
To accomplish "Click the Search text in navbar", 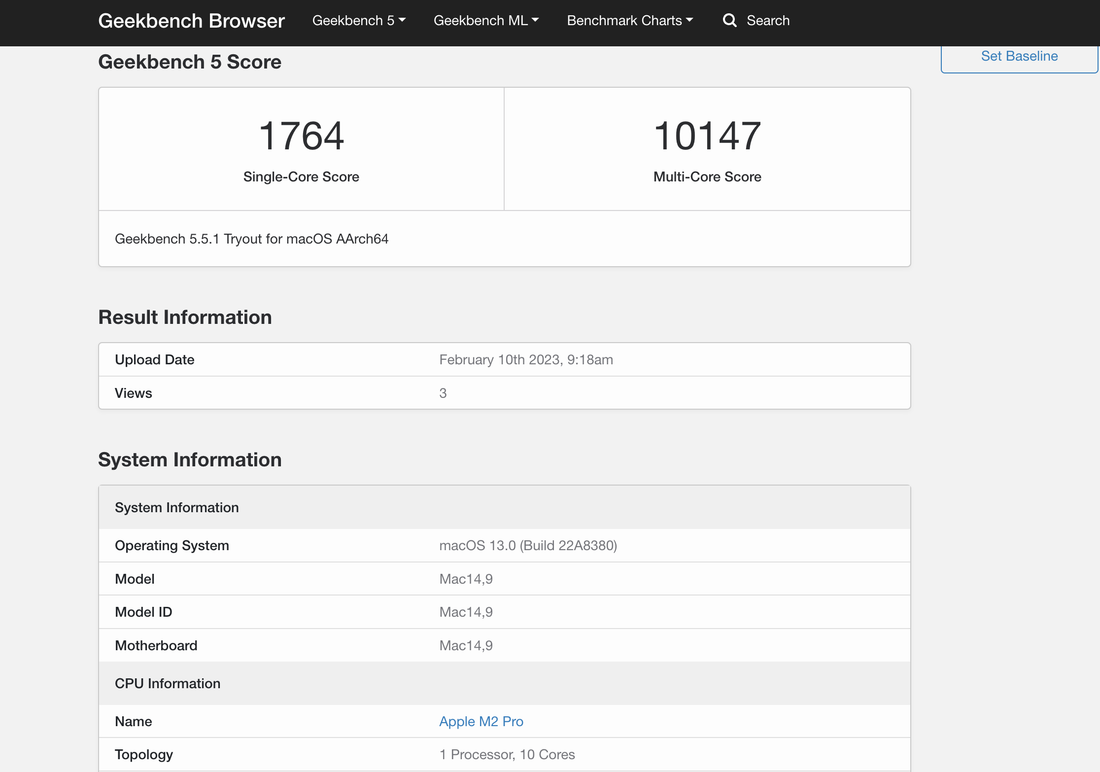I will [767, 20].
